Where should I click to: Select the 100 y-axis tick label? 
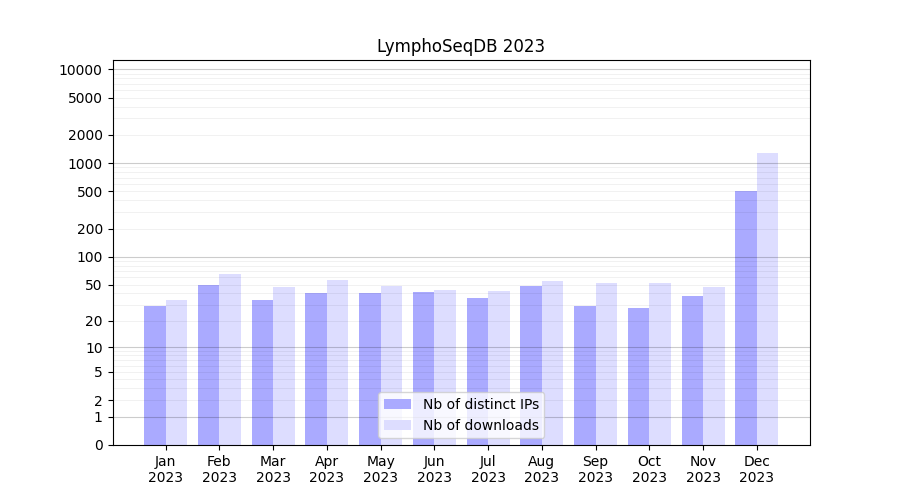[x=88, y=257]
